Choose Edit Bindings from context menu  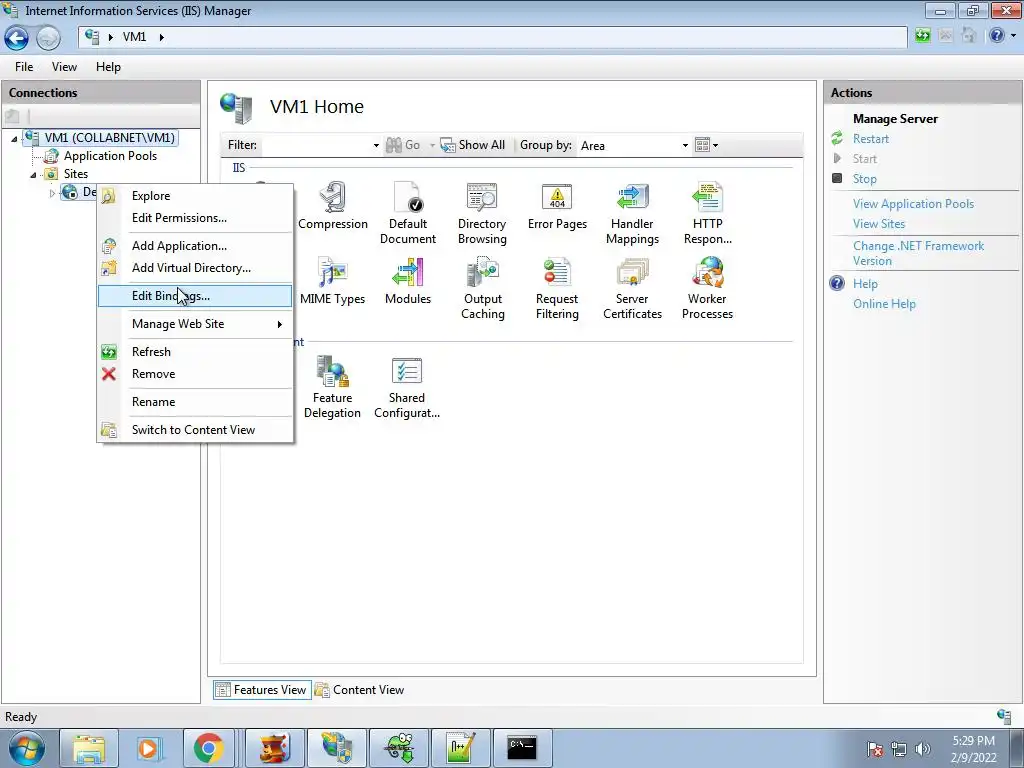click(195, 296)
